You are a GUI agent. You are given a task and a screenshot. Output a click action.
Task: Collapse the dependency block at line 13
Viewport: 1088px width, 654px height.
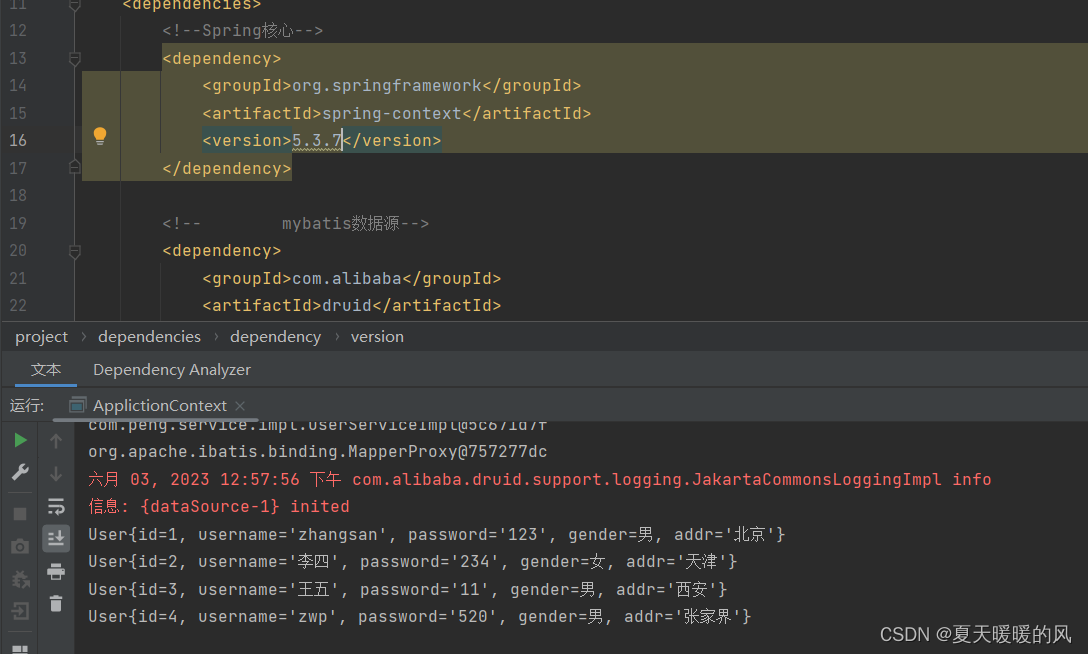75,59
